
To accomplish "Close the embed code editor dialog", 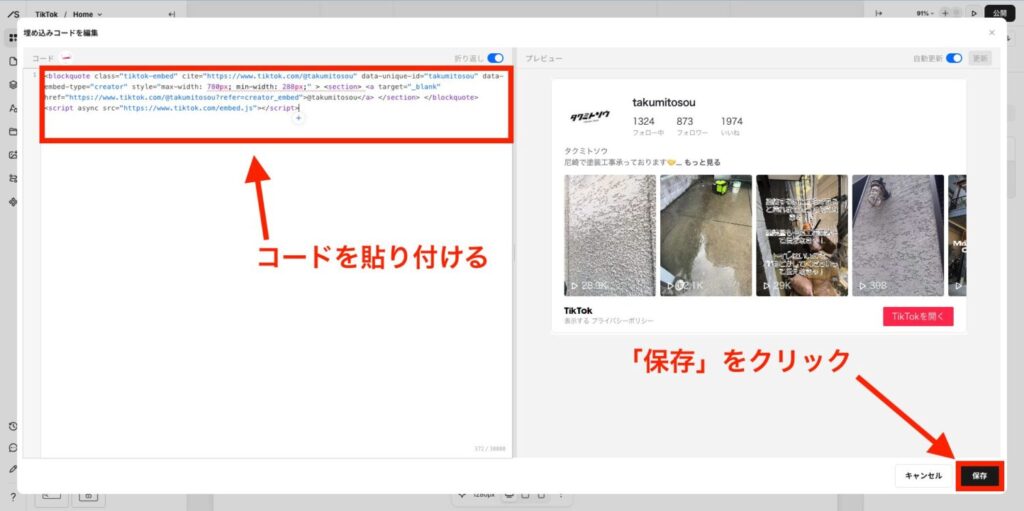I will (992, 33).
